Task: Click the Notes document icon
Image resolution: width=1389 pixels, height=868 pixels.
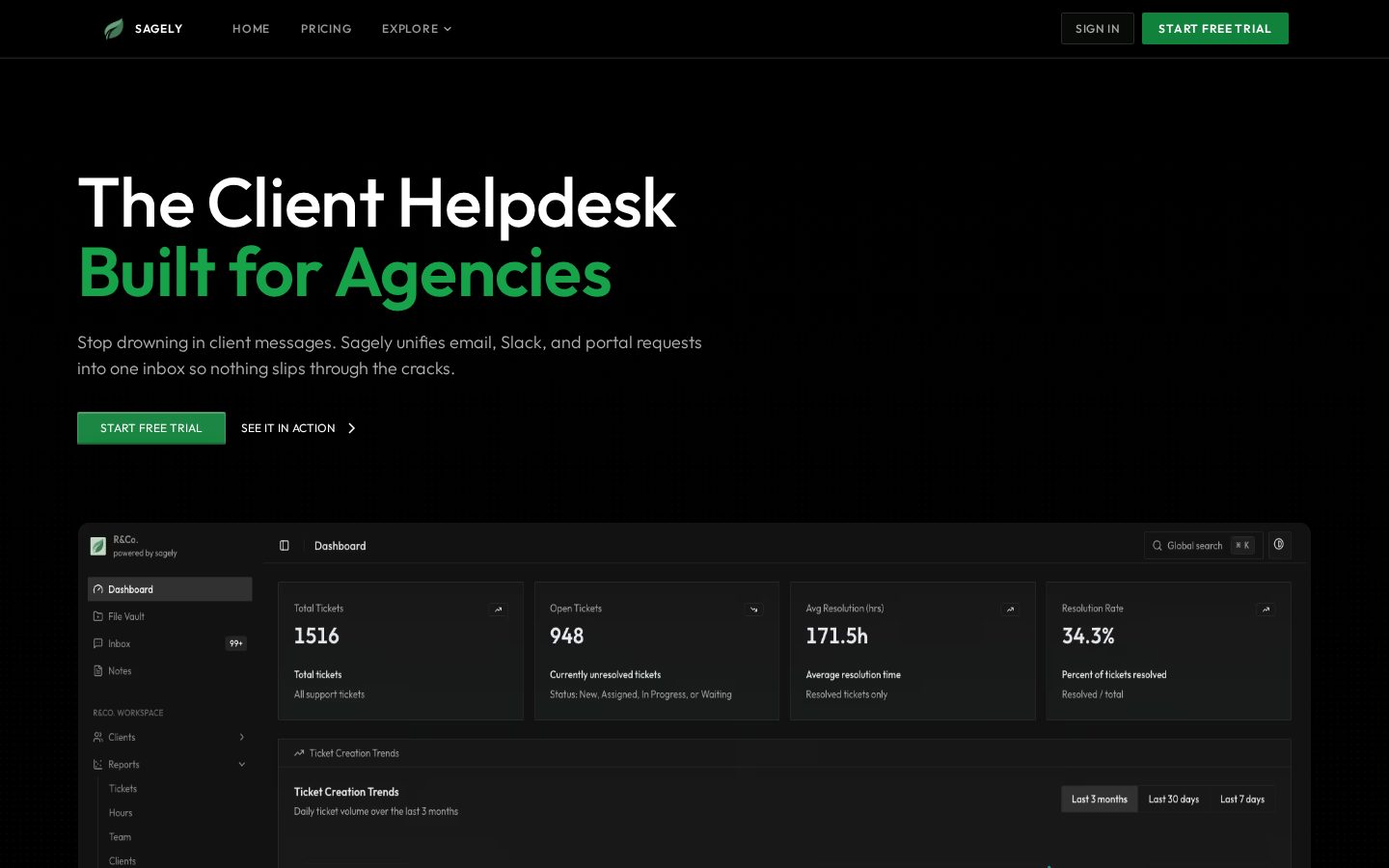Action: click(x=98, y=670)
